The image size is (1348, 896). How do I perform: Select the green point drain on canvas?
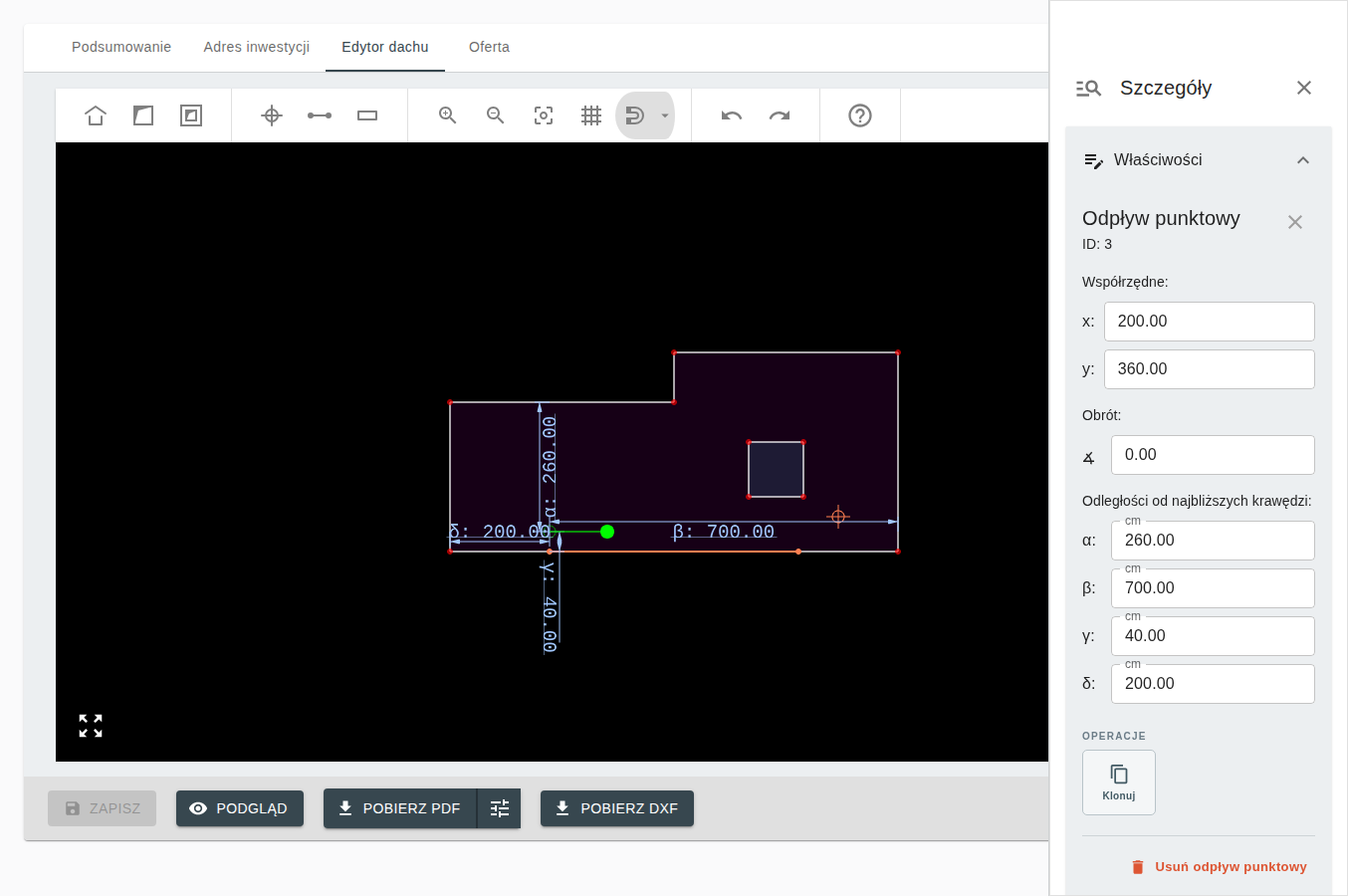(607, 532)
